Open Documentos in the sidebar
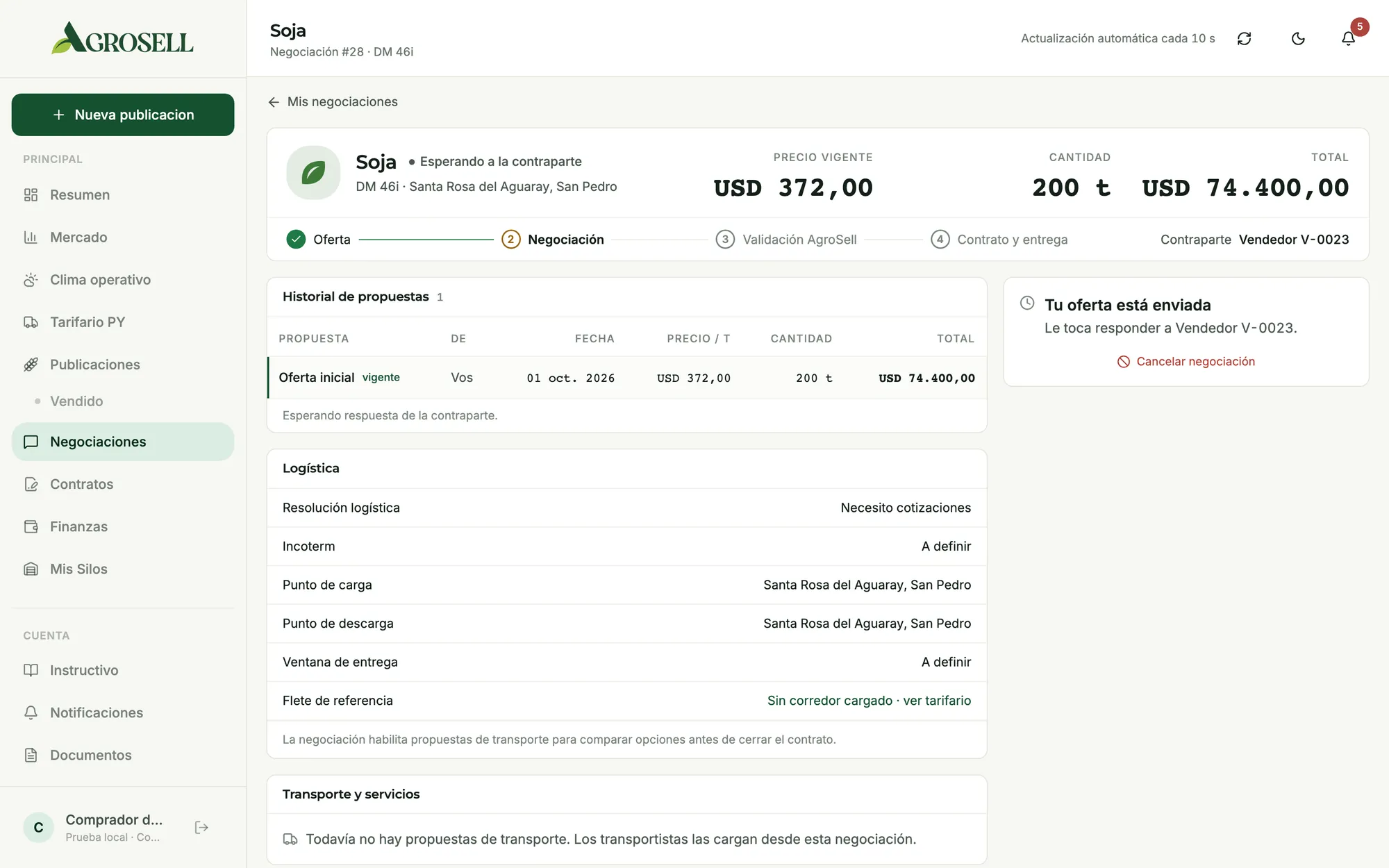This screenshot has height=868, width=1389. [x=123, y=755]
